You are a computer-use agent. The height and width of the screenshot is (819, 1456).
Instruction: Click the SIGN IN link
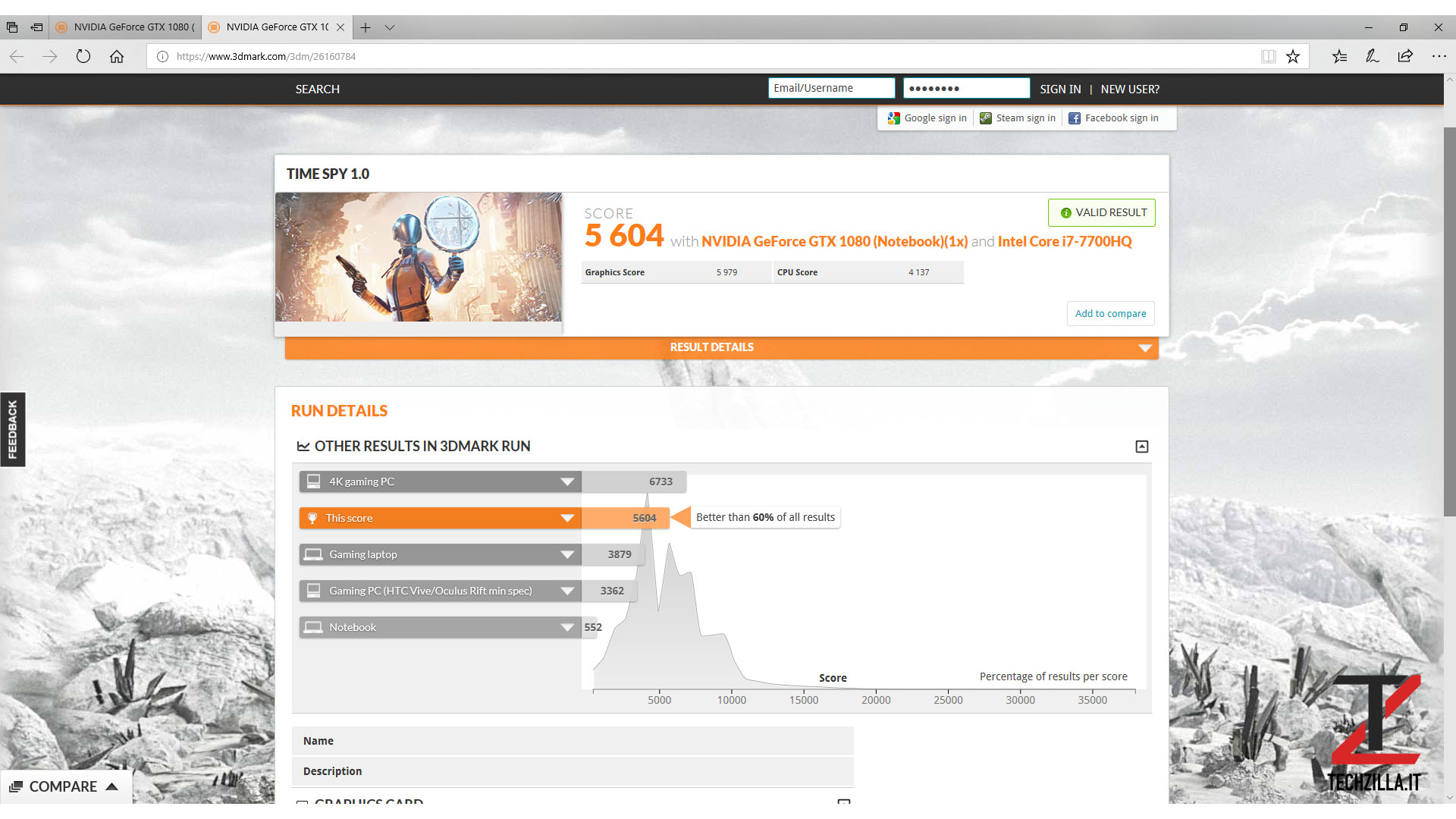[1060, 89]
